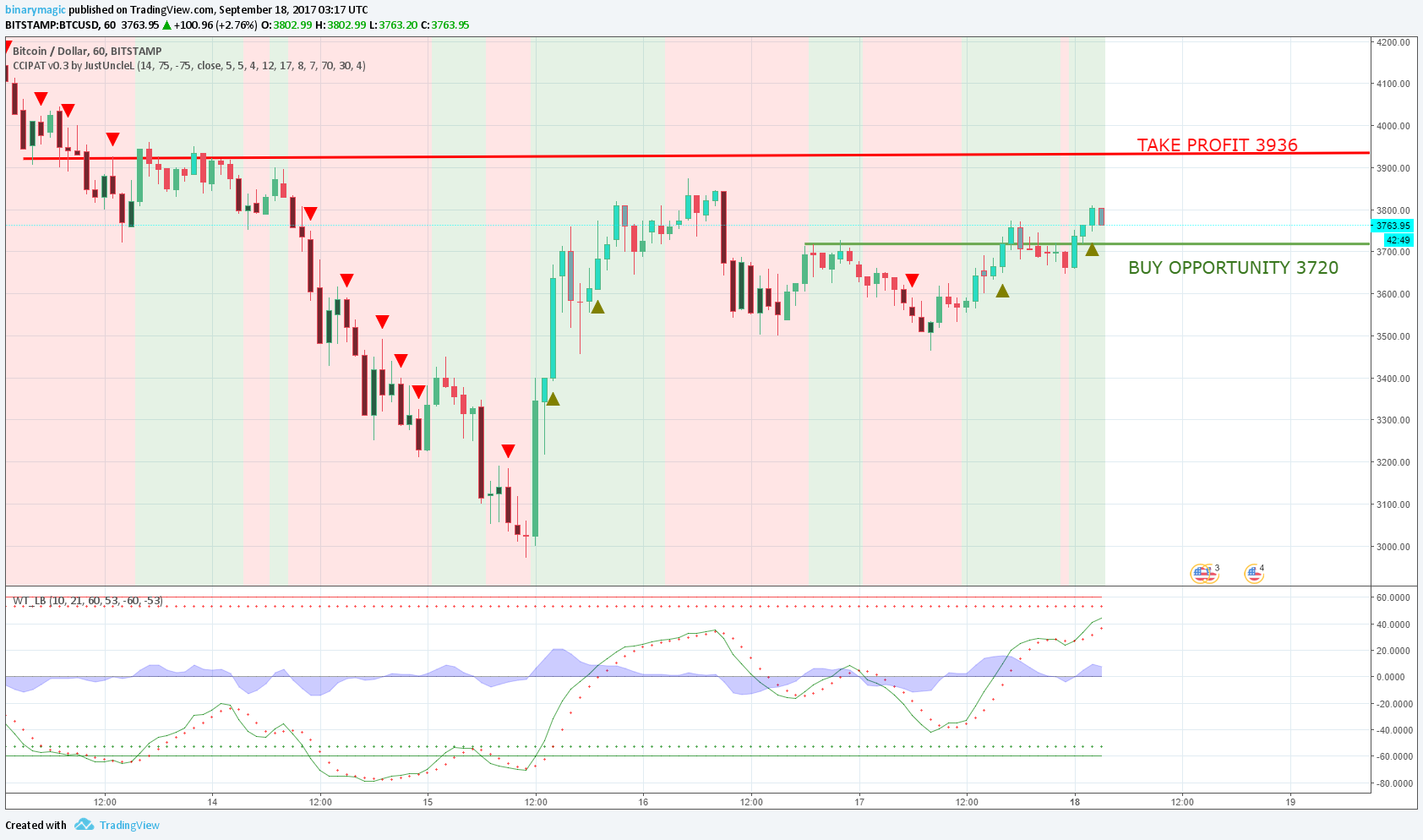The height and width of the screenshot is (840, 1423).
Task: Open the binarymagic author profile link
Action: 35,10
